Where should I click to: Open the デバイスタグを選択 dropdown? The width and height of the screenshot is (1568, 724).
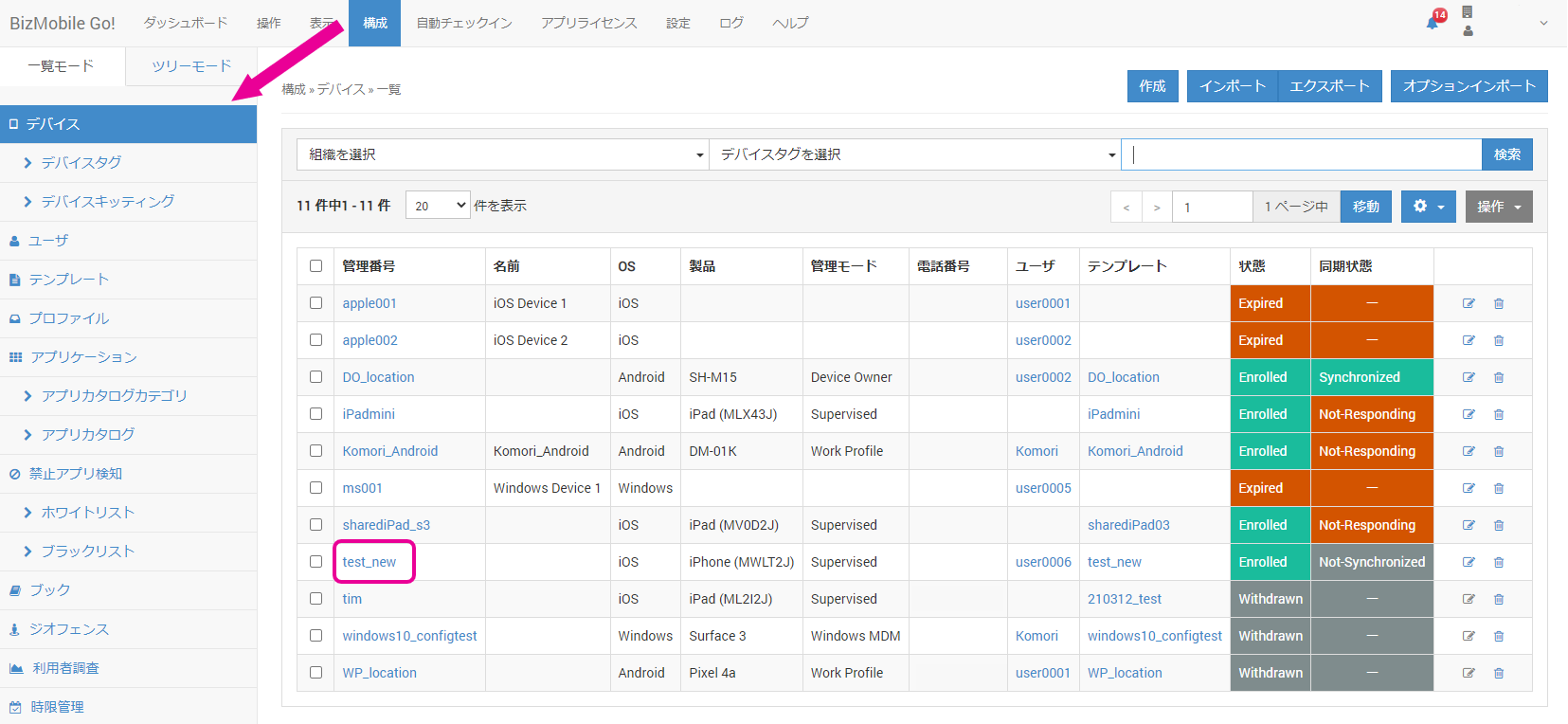pos(914,154)
